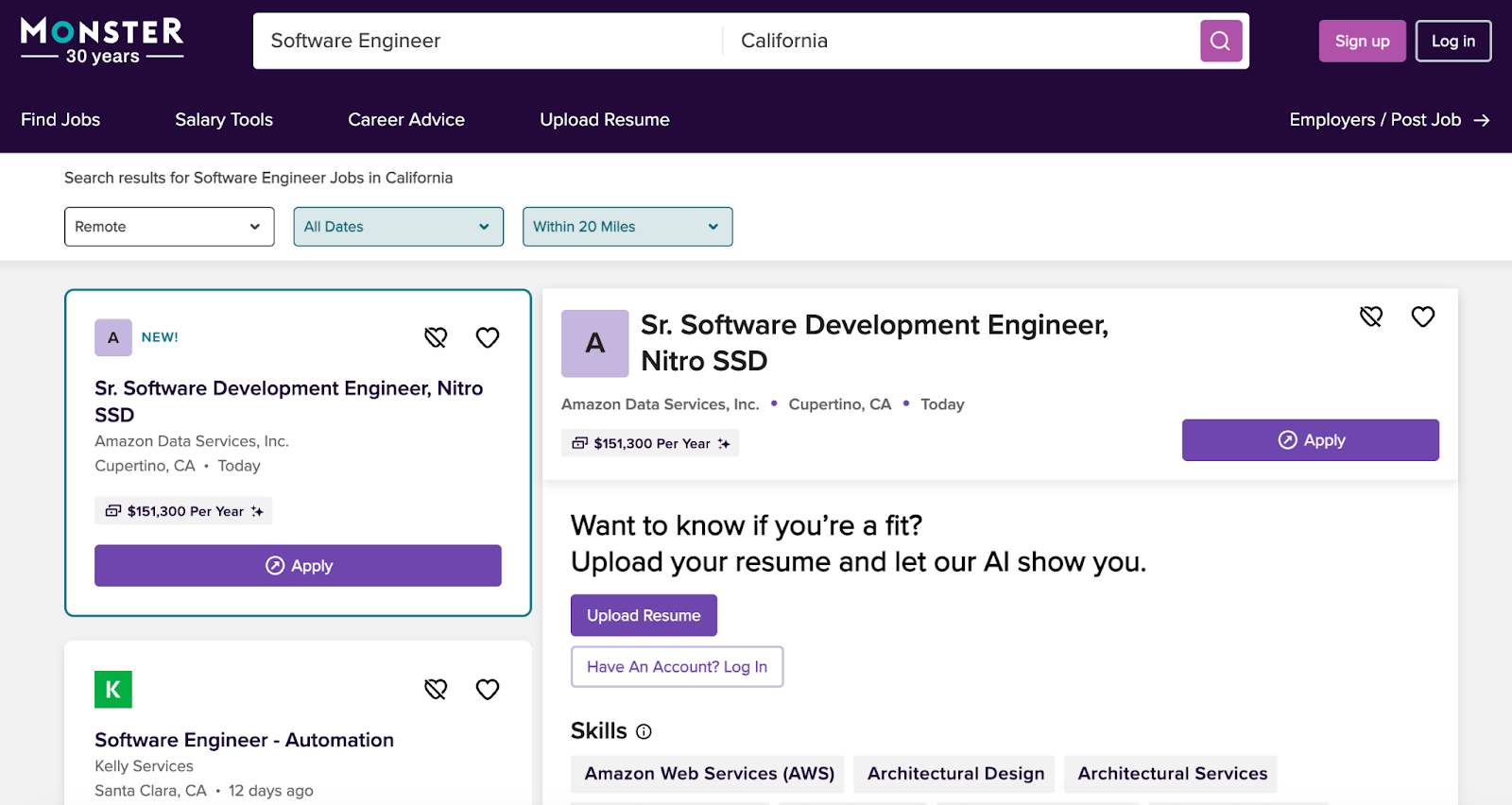
Task: Expand the All Dates dropdown
Action: pyautogui.click(x=398, y=227)
